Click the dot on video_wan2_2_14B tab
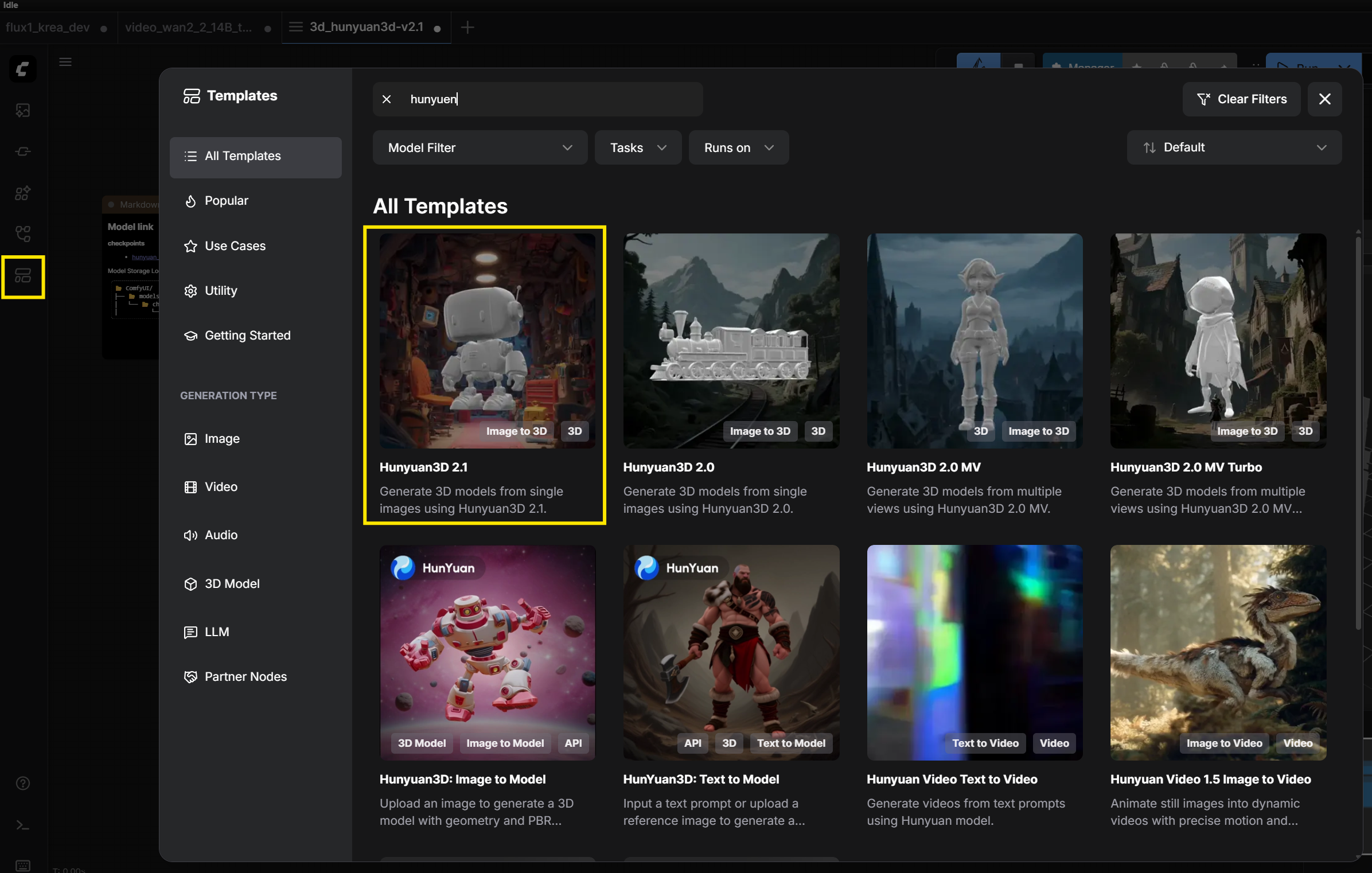The width and height of the screenshot is (1372, 873). point(268,29)
